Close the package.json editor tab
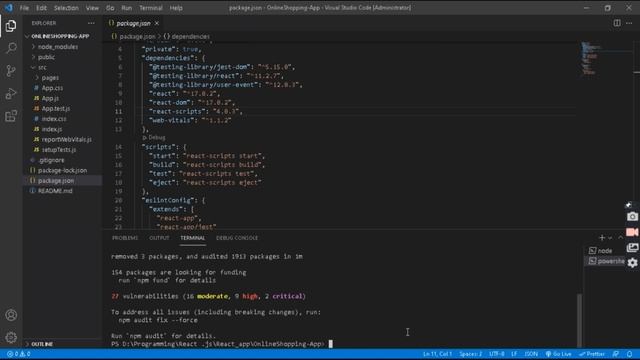 157,23
